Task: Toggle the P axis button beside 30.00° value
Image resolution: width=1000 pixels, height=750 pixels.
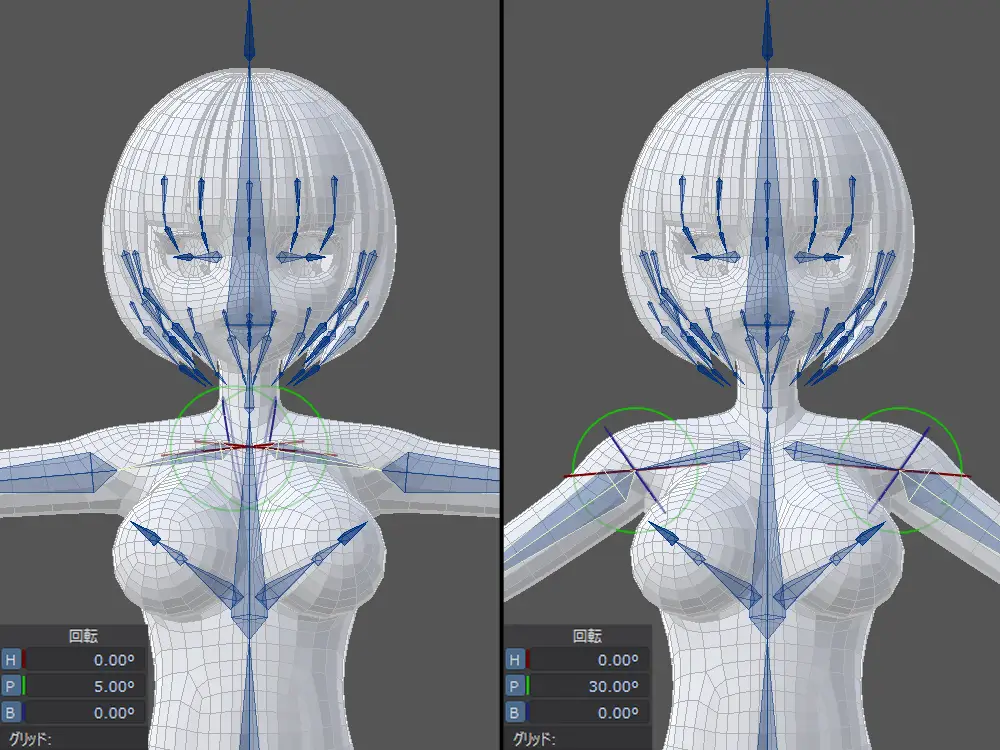Action: tap(514, 687)
